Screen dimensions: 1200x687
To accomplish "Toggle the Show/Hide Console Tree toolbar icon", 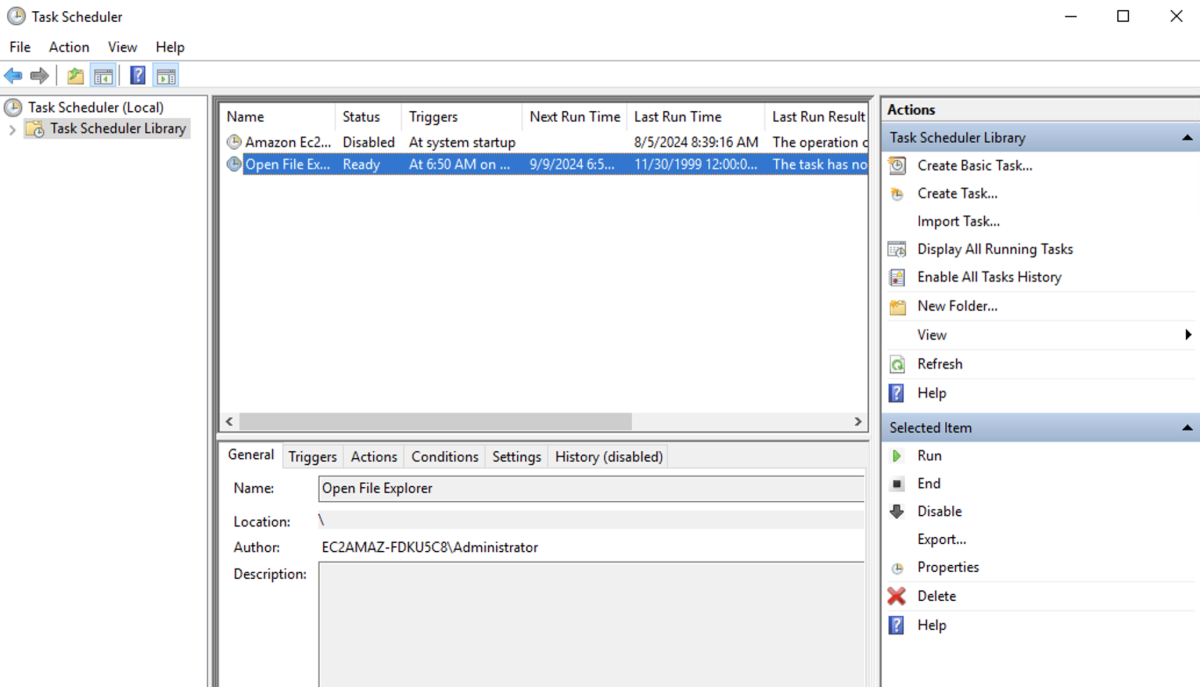I will pos(103,76).
